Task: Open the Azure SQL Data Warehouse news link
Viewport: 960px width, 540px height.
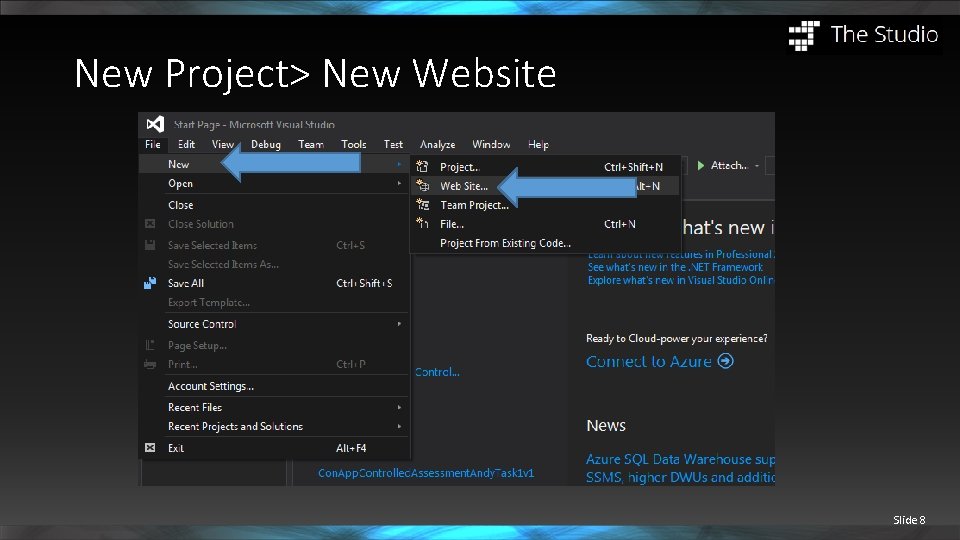Action: coord(680,468)
